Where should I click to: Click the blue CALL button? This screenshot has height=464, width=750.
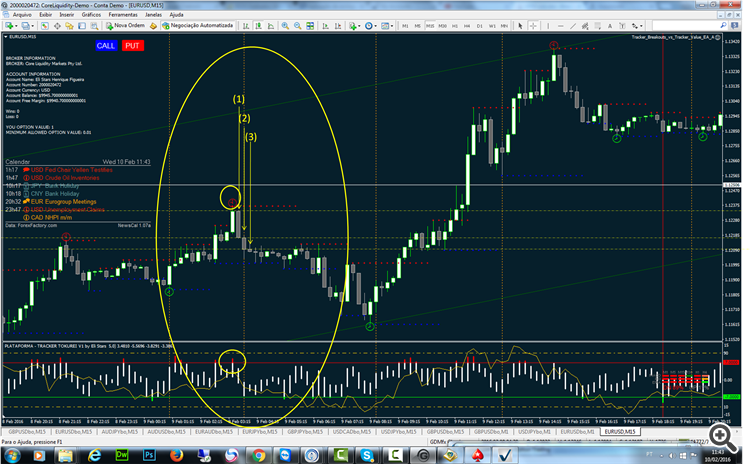[x=106, y=45]
